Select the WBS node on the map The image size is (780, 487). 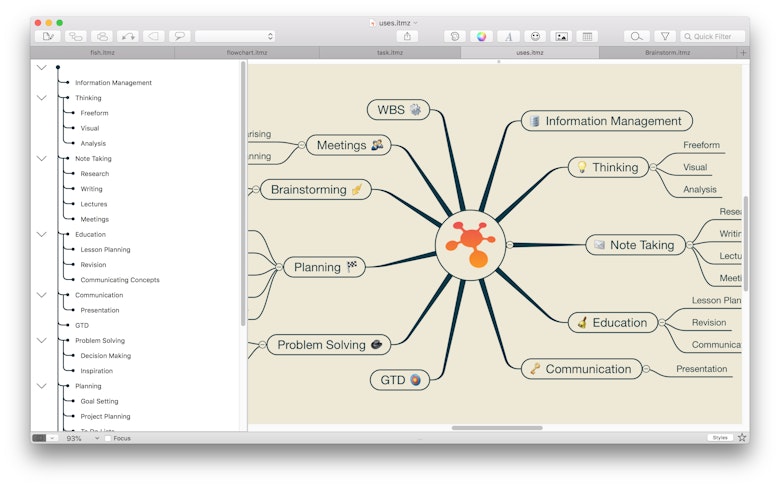coord(398,109)
